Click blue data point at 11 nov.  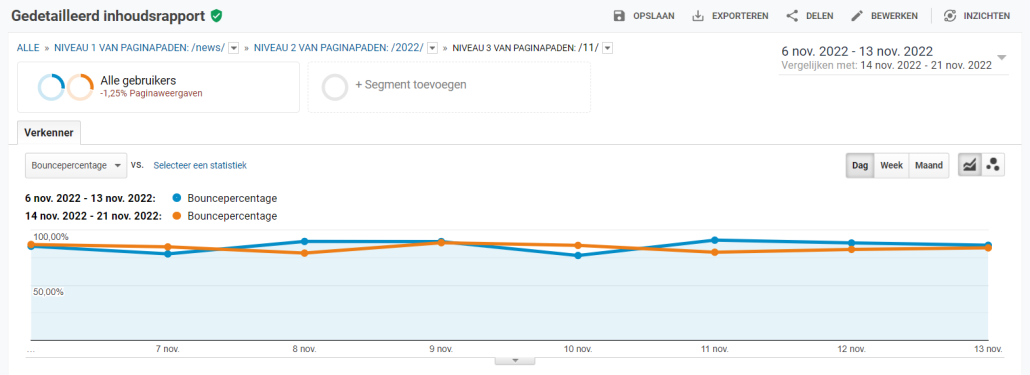point(715,240)
